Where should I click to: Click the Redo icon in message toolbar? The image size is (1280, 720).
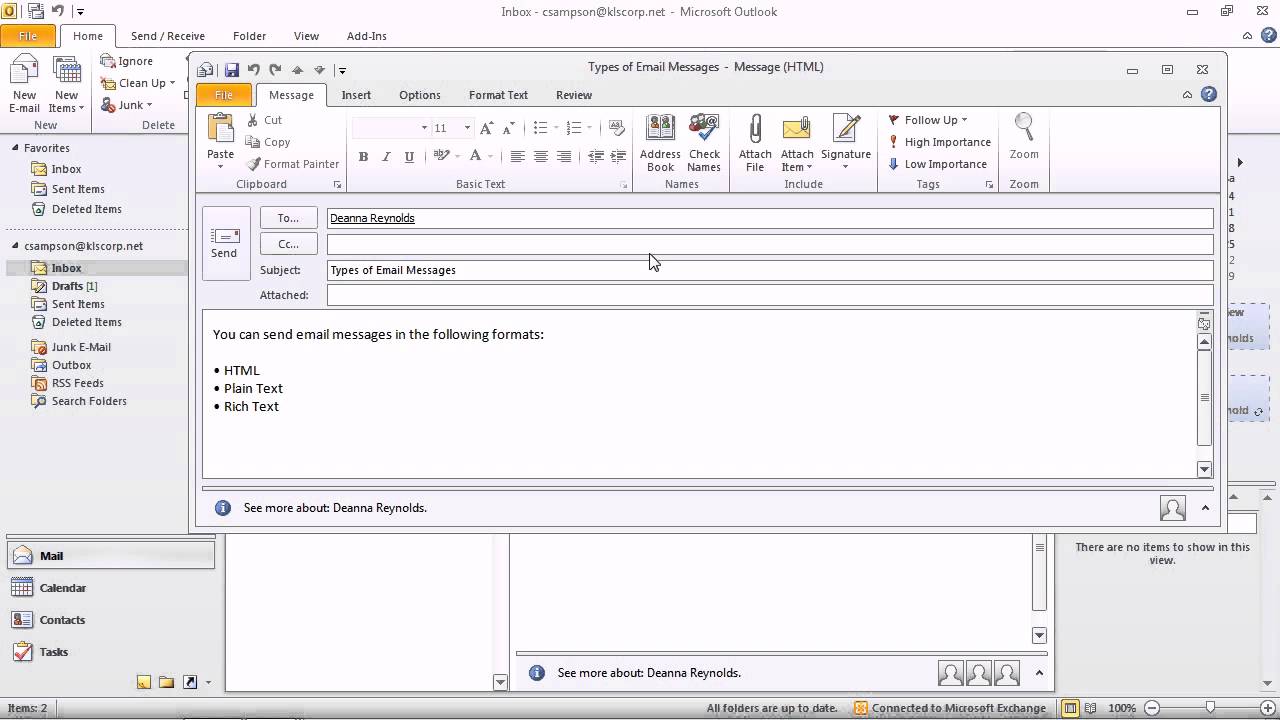(275, 70)
